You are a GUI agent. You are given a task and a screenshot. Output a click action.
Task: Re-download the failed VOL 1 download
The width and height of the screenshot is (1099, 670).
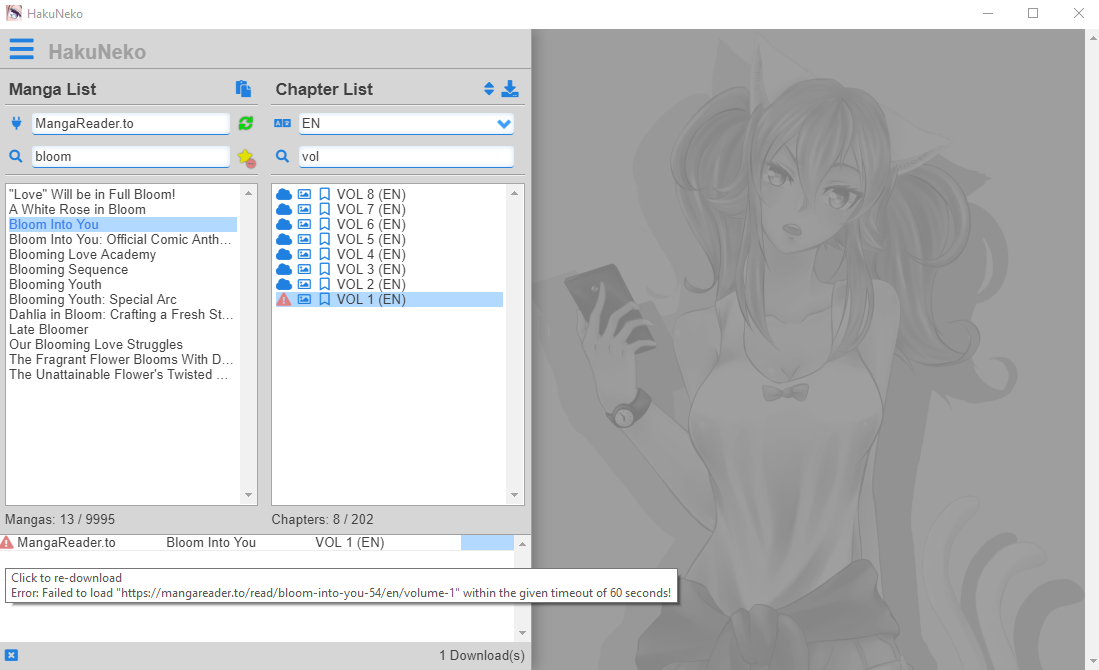click(x=250, y=541)
